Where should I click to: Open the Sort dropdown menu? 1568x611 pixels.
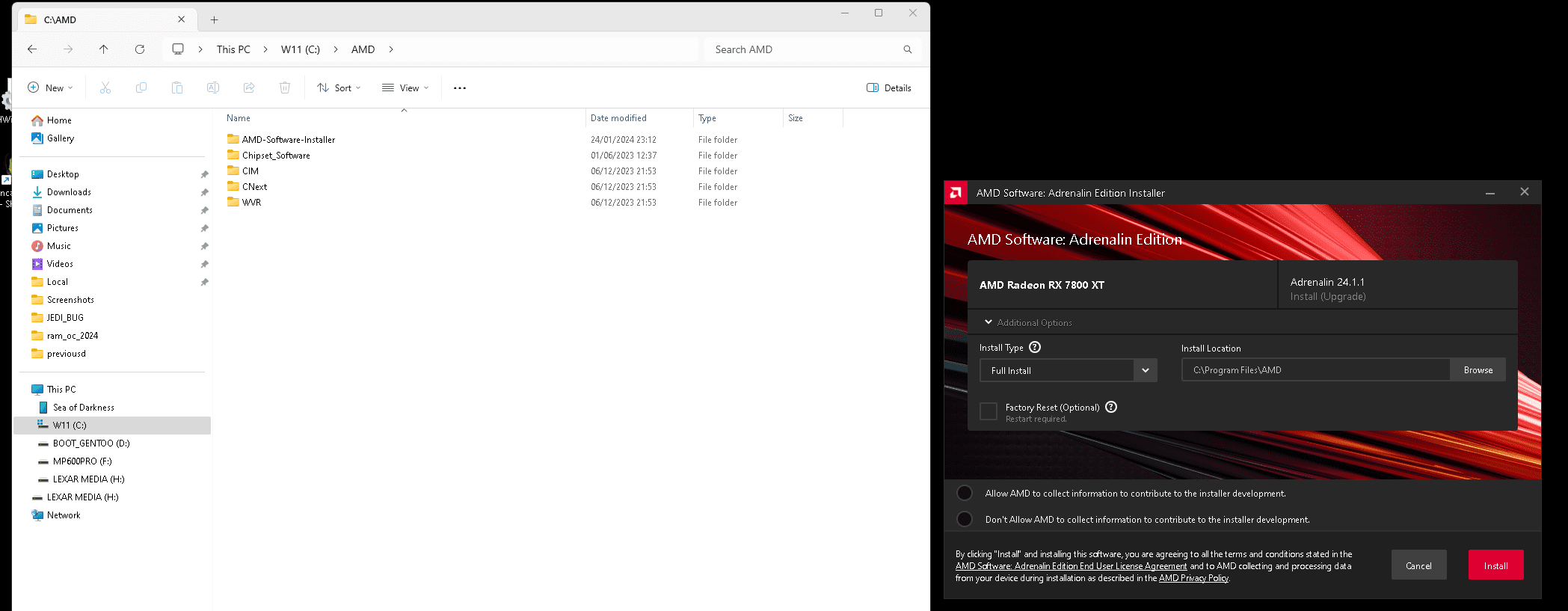[x=339, y=87]
